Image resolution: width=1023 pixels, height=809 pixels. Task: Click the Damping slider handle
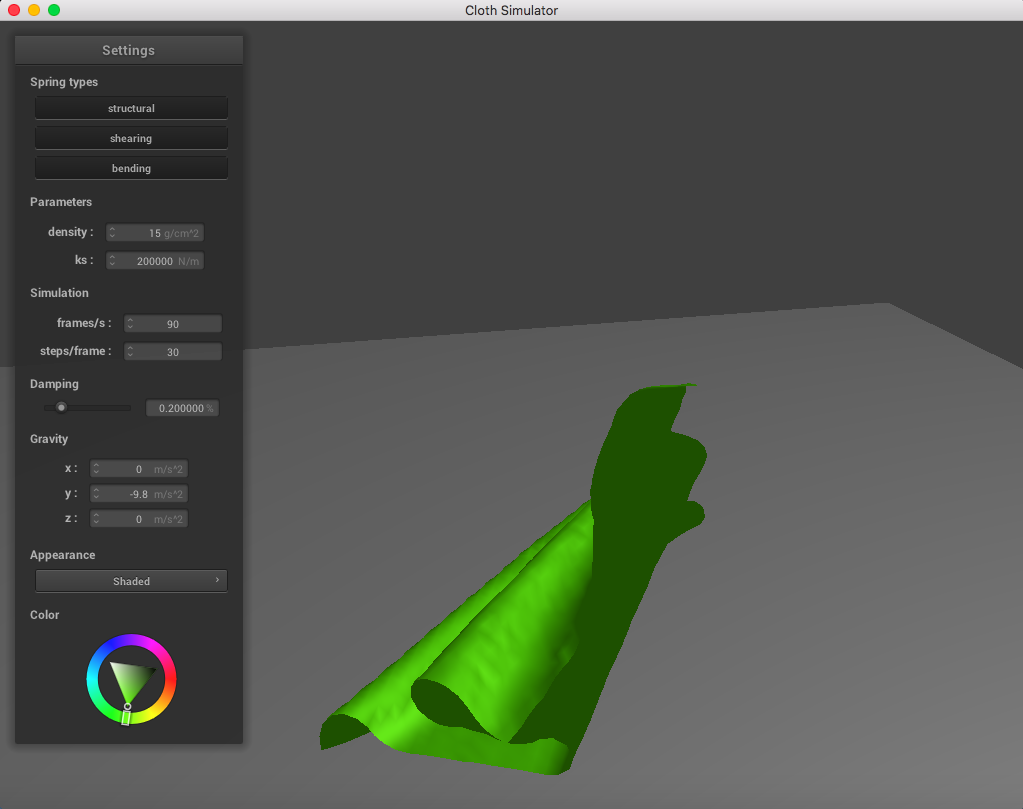coord(61,408)
